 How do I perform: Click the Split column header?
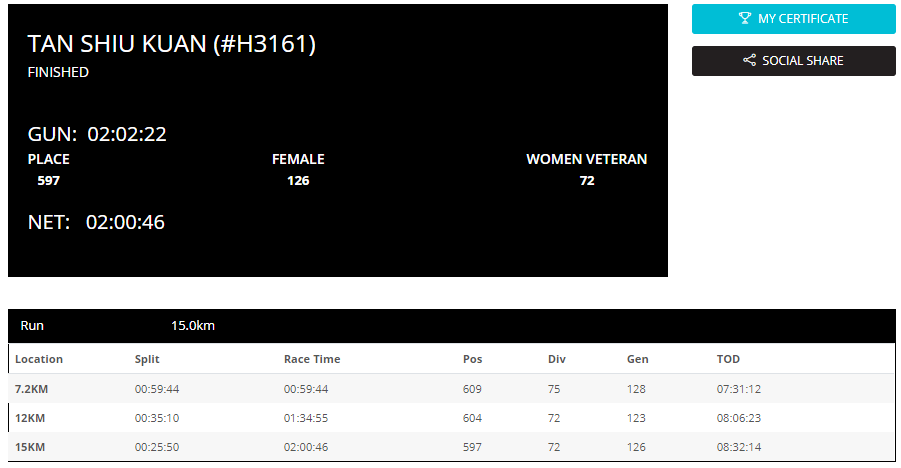coord(147,359)
